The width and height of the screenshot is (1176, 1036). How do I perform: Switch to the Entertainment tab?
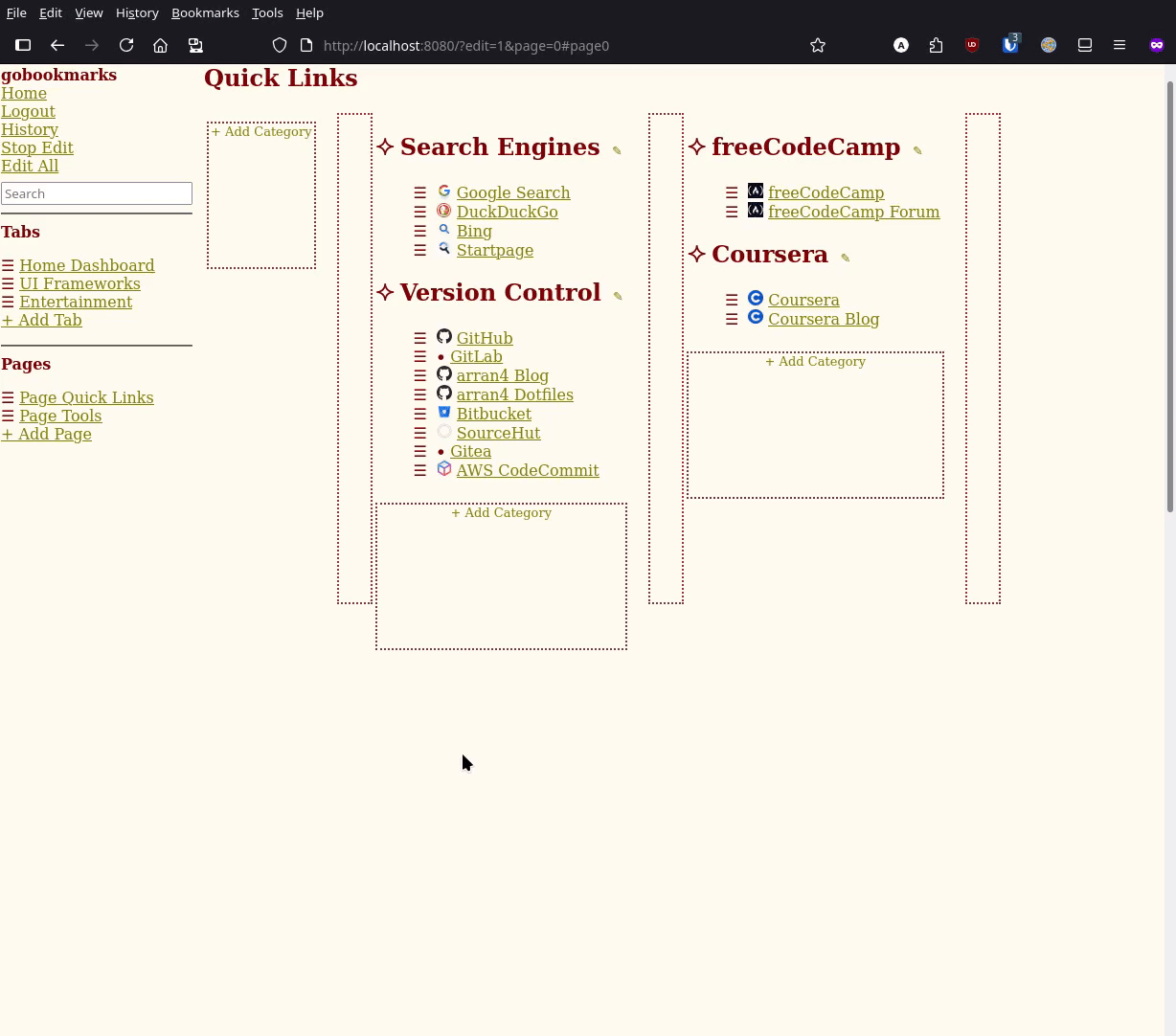tap(76, 302)
